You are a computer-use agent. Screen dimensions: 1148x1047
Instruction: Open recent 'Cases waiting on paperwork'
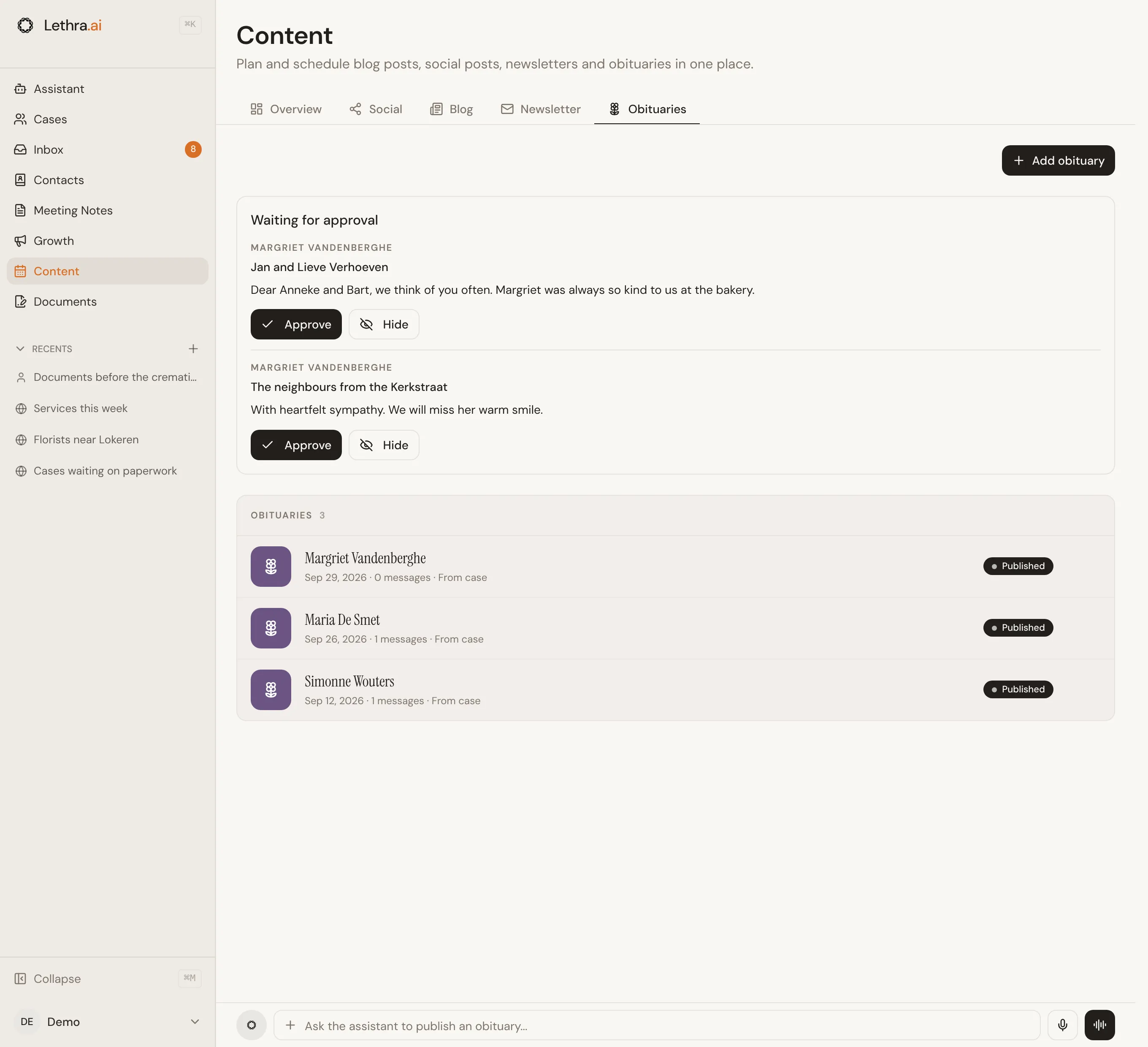tap(108, 471)
